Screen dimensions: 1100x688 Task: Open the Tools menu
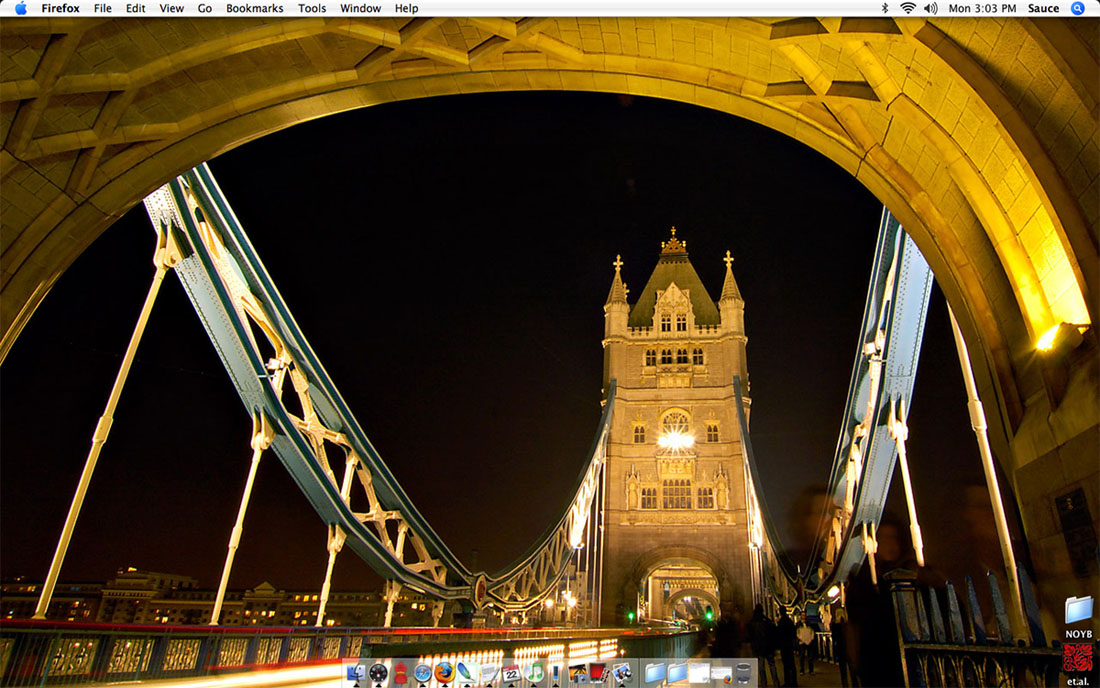pos(311,8)
